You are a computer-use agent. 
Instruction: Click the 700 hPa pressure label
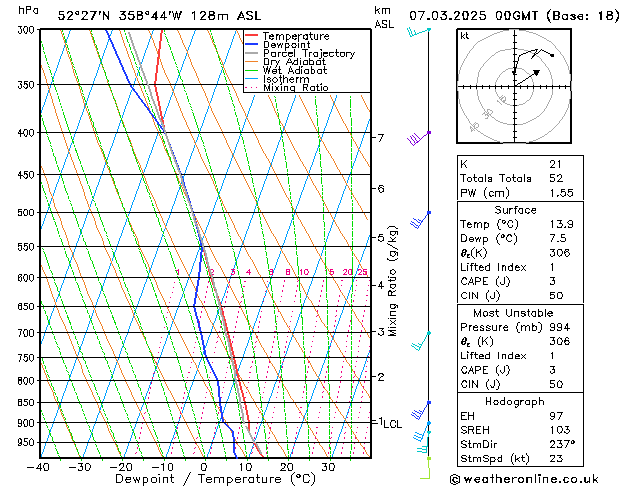[28, 333]
